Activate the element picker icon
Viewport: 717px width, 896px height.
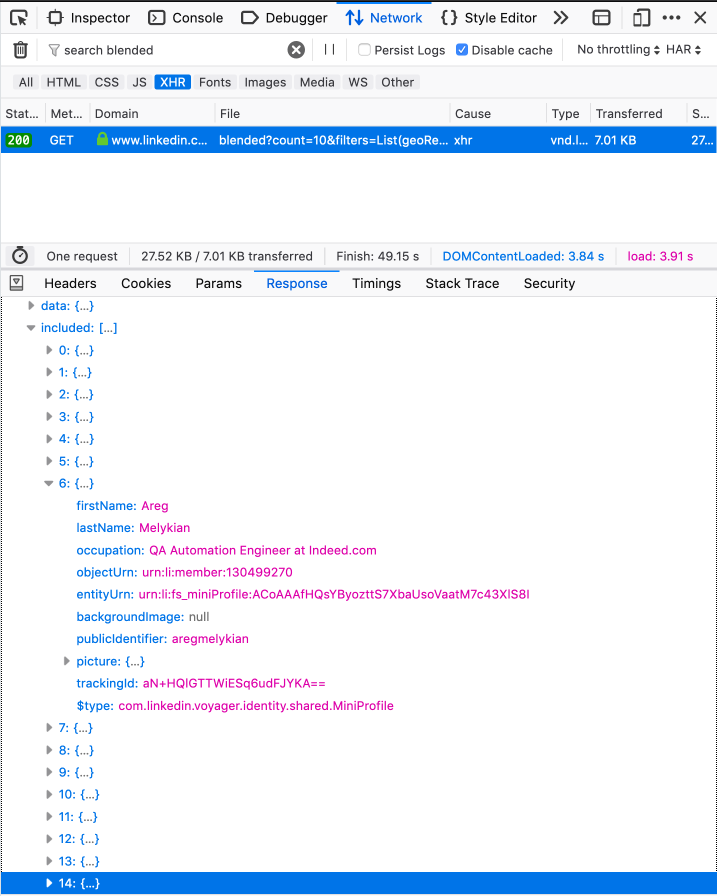tap(19, 18)
